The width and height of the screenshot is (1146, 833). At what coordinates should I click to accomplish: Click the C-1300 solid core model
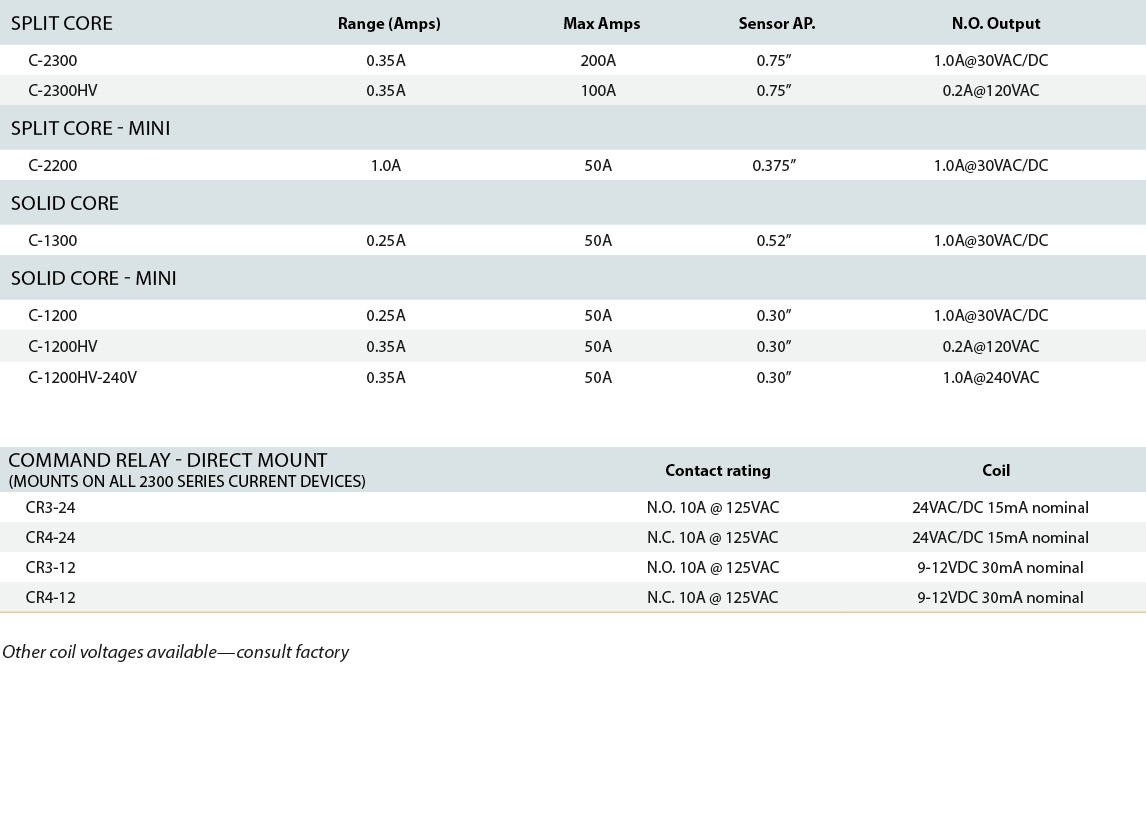tap(53, 240)
